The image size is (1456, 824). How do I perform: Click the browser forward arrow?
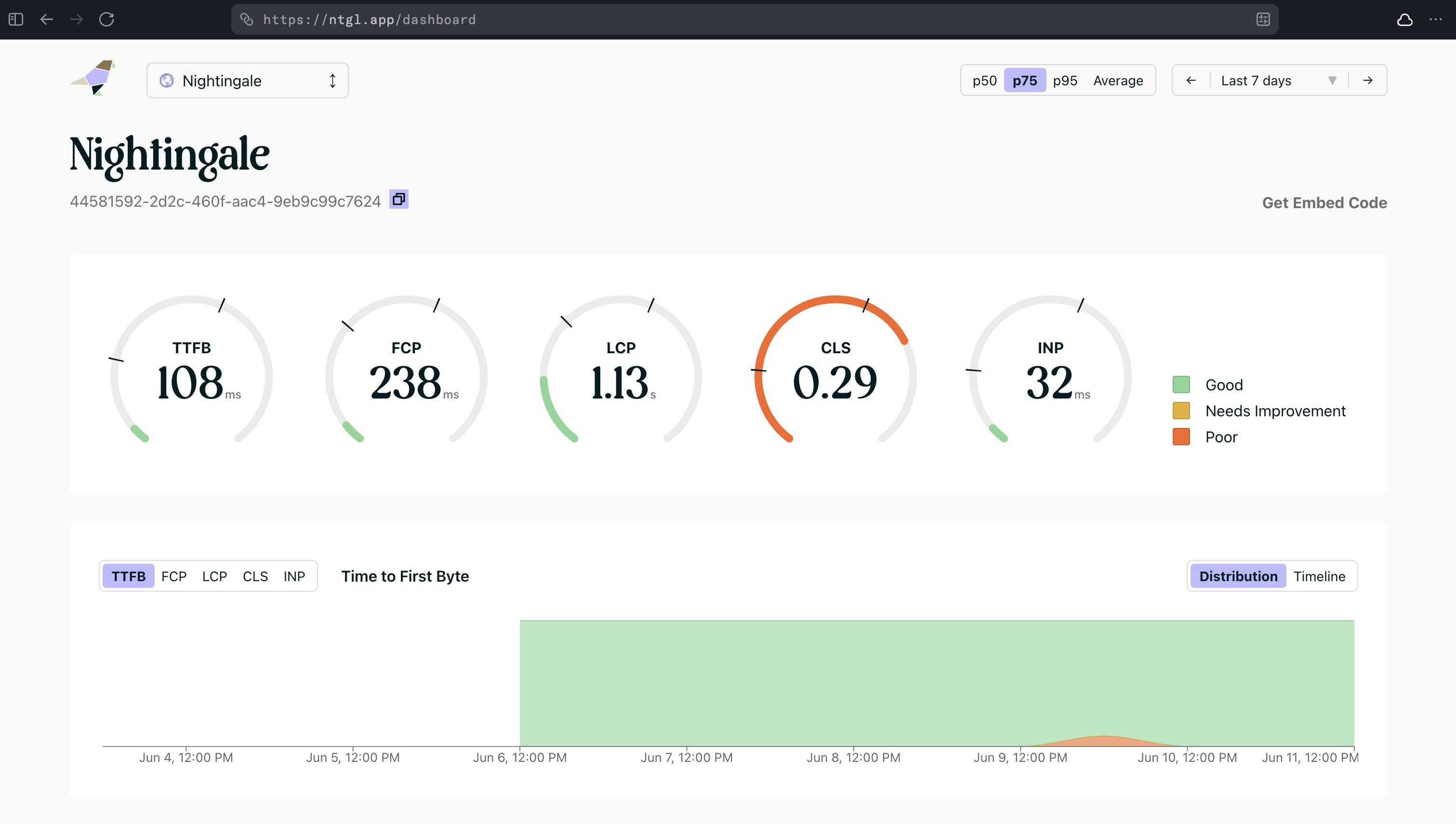click(x=76, y=19)
